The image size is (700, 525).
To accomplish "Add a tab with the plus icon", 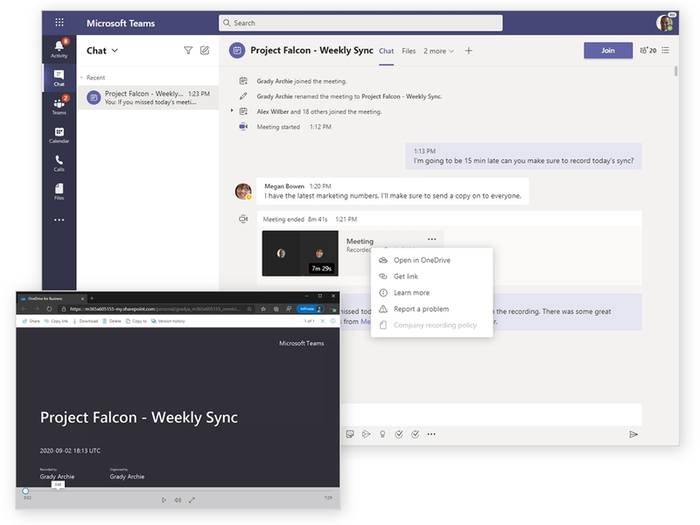I will 468,51.
